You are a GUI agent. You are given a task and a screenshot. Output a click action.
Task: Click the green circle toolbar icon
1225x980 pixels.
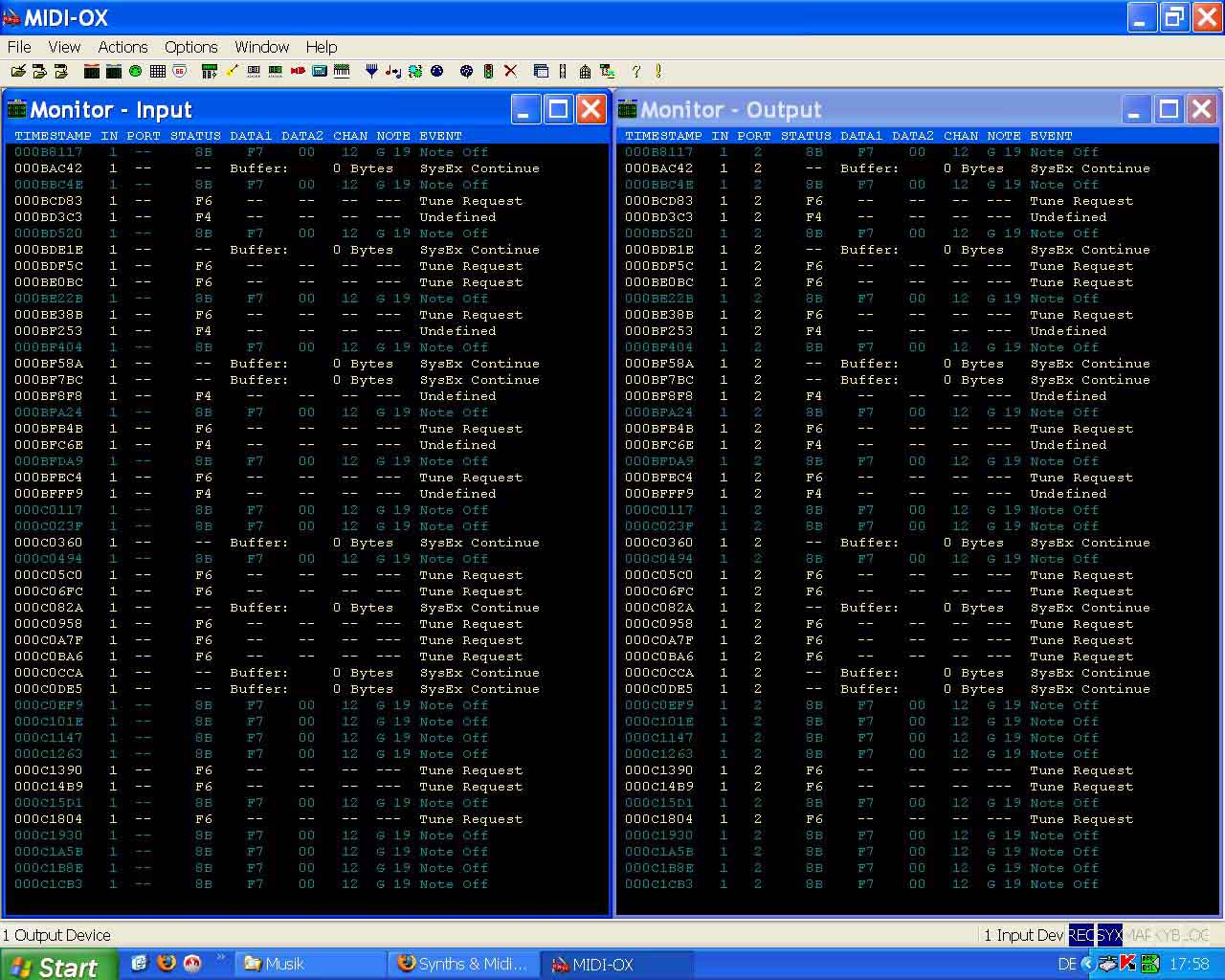point(136,71)
